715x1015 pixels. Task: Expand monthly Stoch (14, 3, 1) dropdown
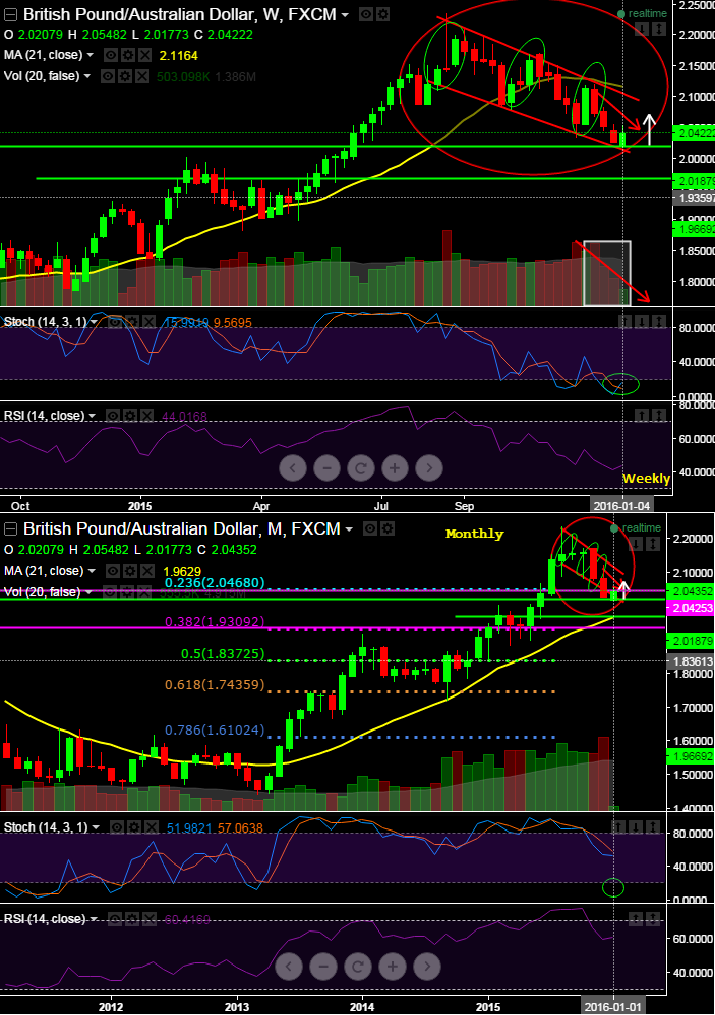(96, 827)
